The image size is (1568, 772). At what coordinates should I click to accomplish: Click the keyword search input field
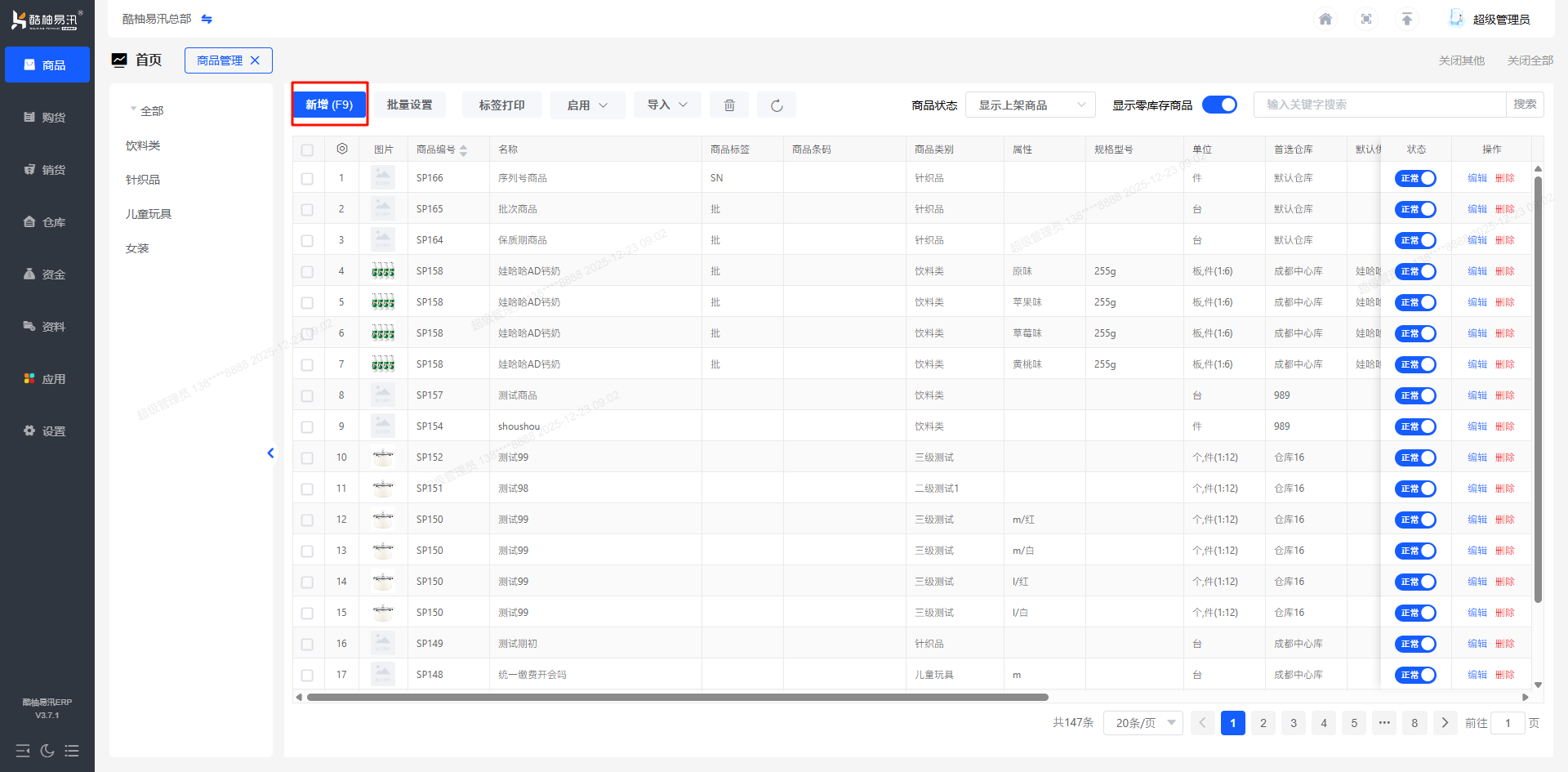click(x=1379, y=105)
